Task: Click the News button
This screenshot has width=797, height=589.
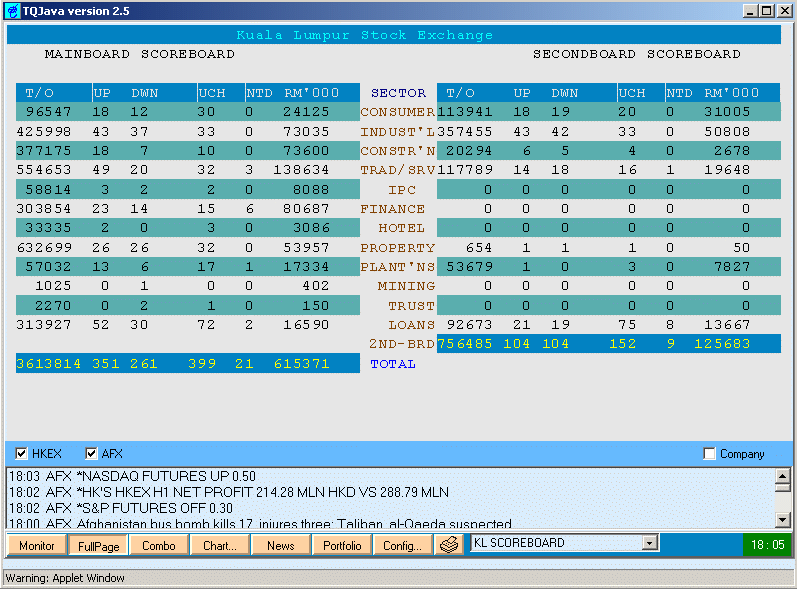Action: click(x=281, y=545)
